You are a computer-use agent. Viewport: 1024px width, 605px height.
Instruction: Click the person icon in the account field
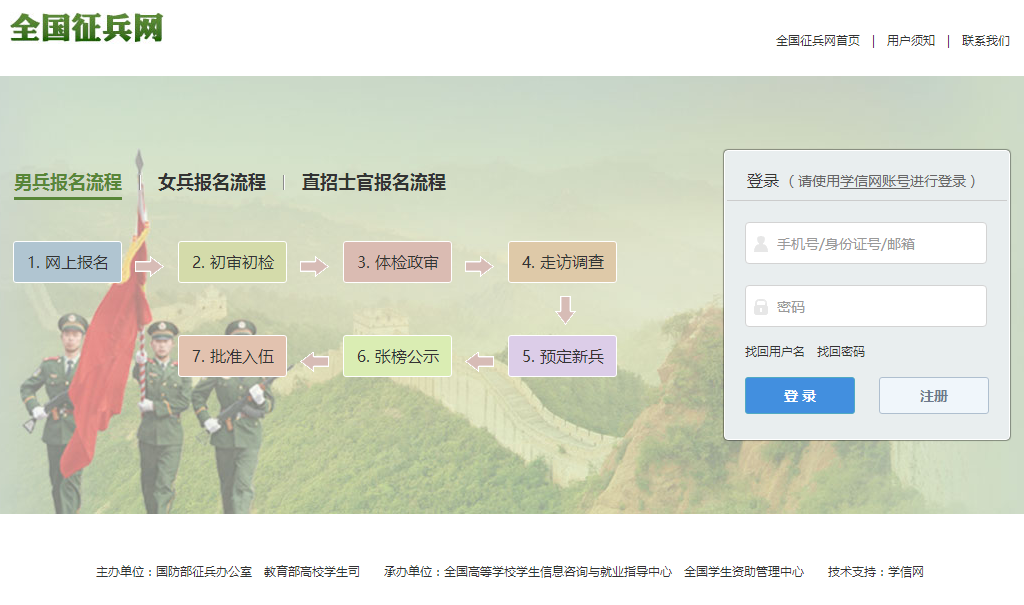pos(762,242)
